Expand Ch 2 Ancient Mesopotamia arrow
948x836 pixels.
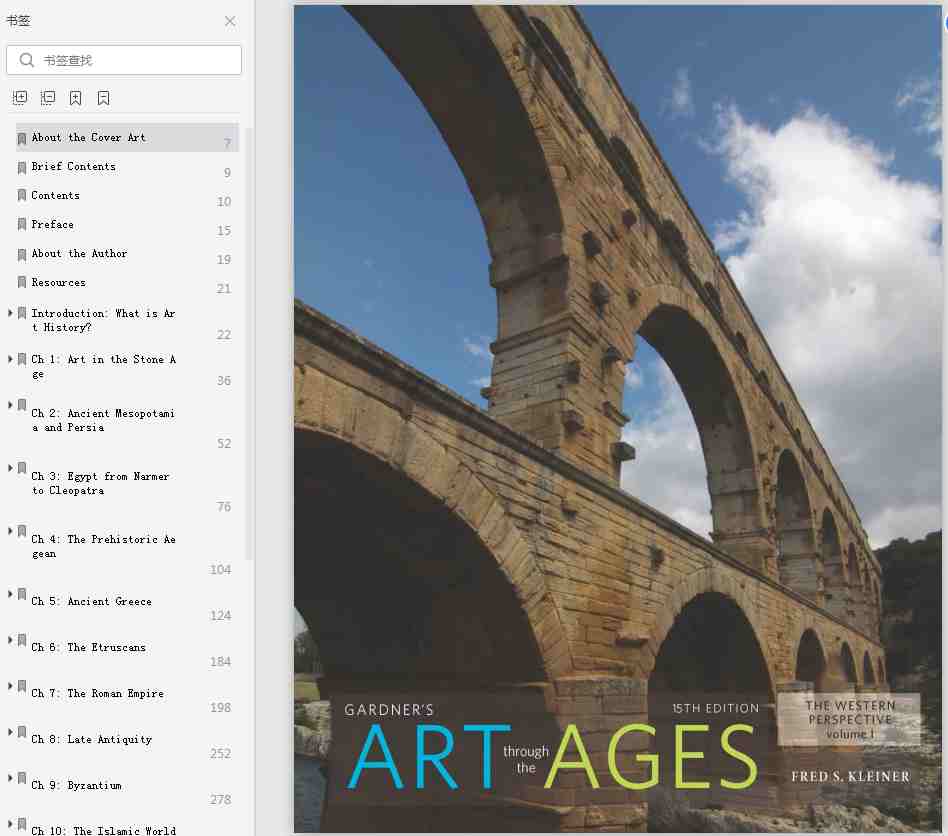point(10,405)
